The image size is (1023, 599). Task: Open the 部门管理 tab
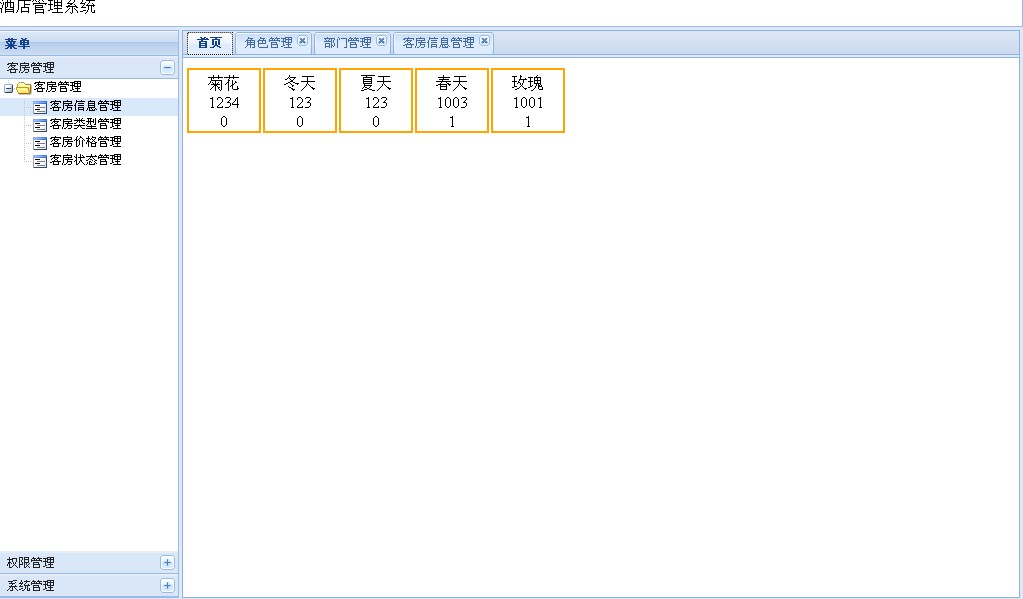(347, 43)
